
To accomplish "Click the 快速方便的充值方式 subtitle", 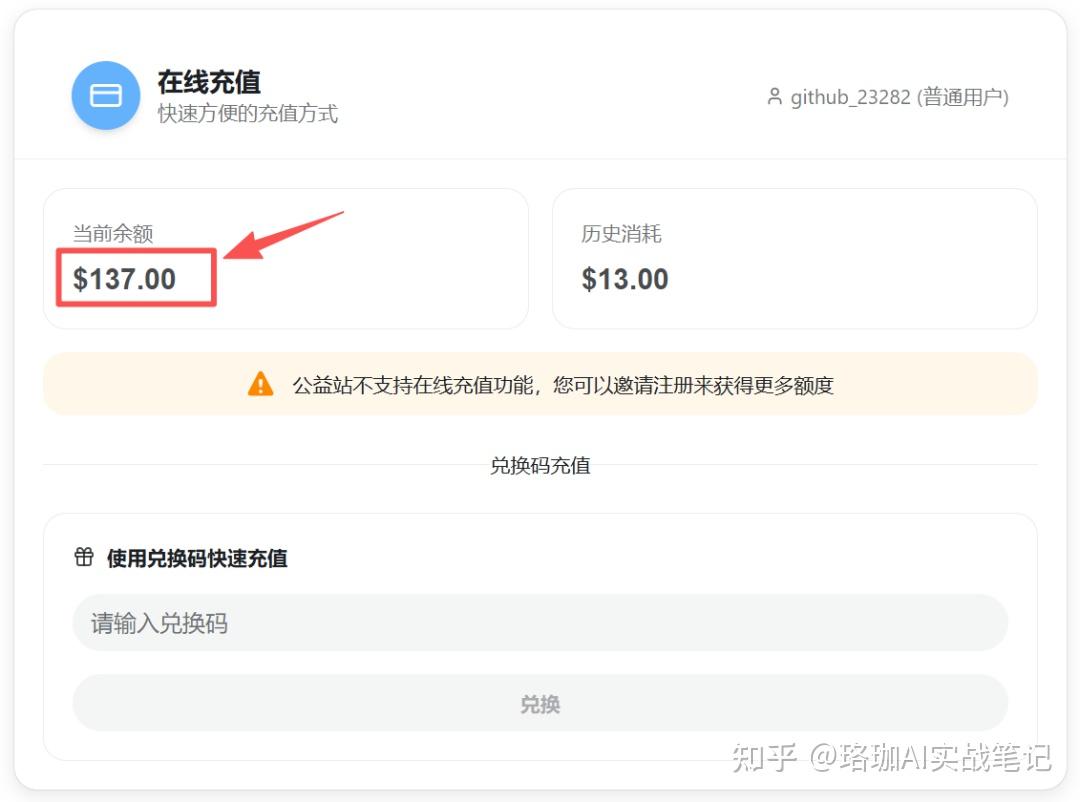I will (x=247, y=113).
